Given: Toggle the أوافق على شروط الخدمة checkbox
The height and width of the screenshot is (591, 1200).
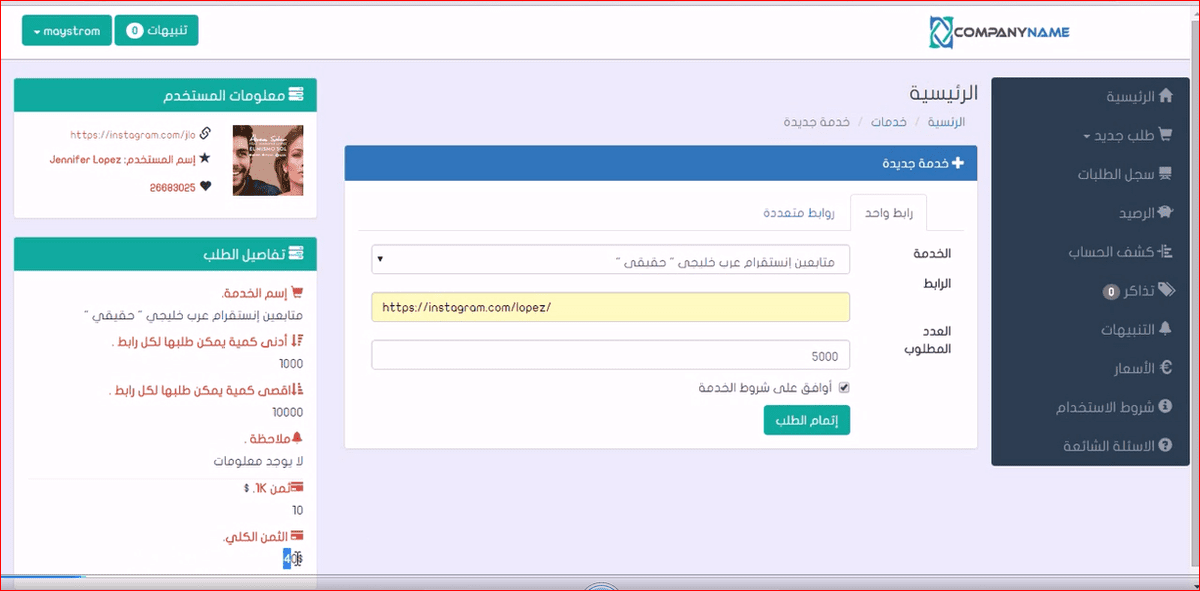Looking at the screenshot, I should pyautogui.click(x=844, y=388).
